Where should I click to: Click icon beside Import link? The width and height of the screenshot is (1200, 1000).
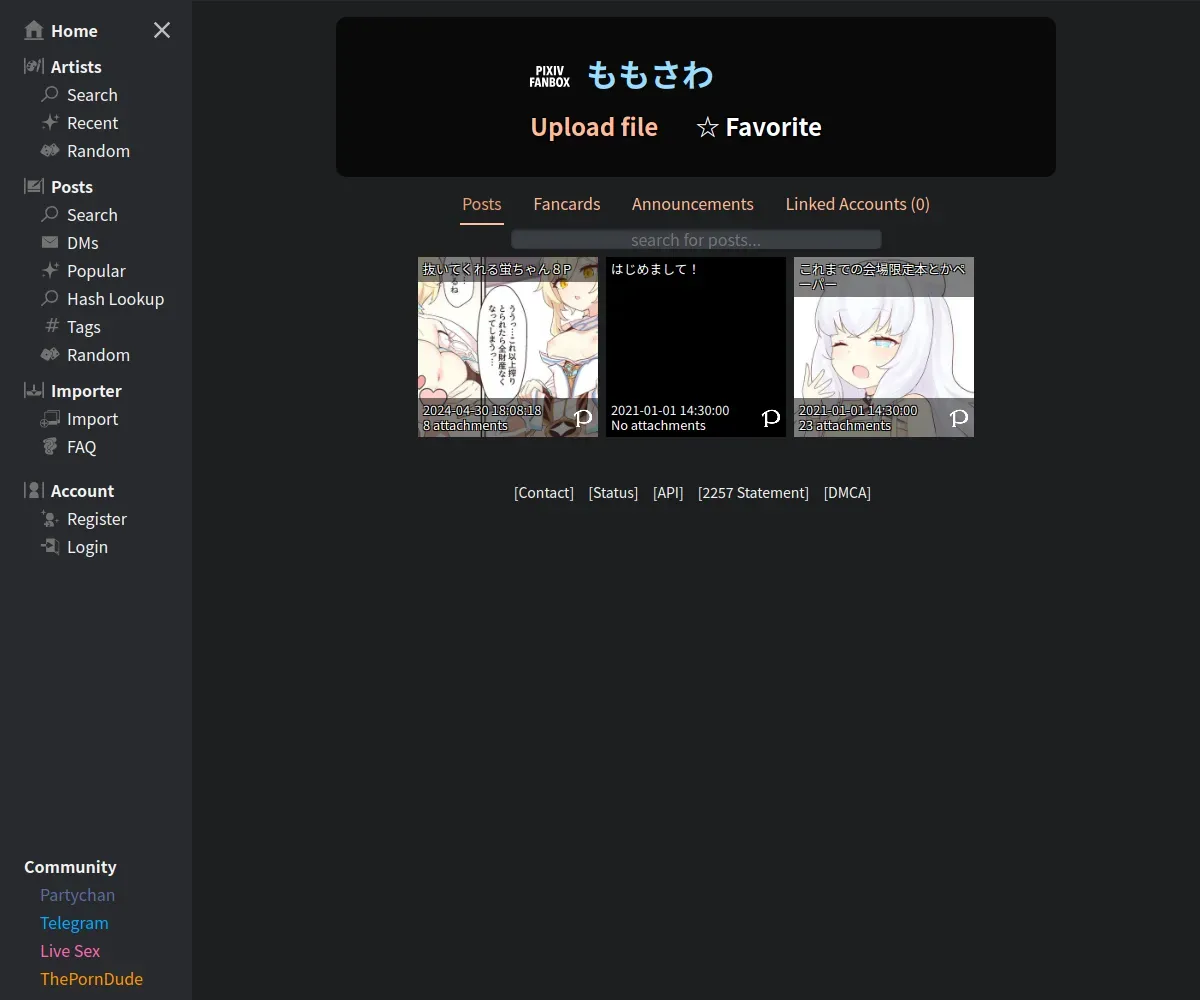[50, 418]
